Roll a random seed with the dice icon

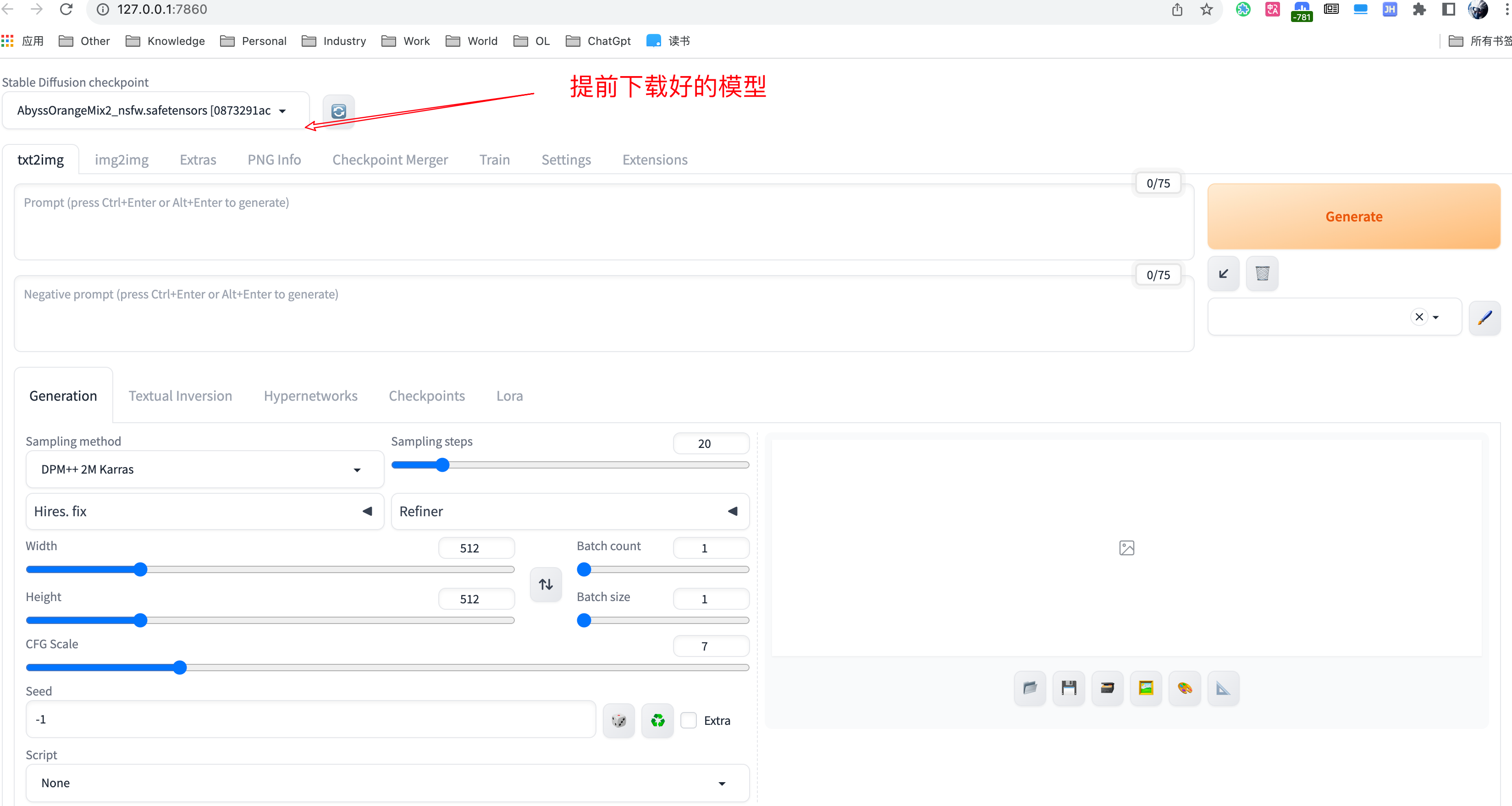pyautogui.click(x=618, y=720)
